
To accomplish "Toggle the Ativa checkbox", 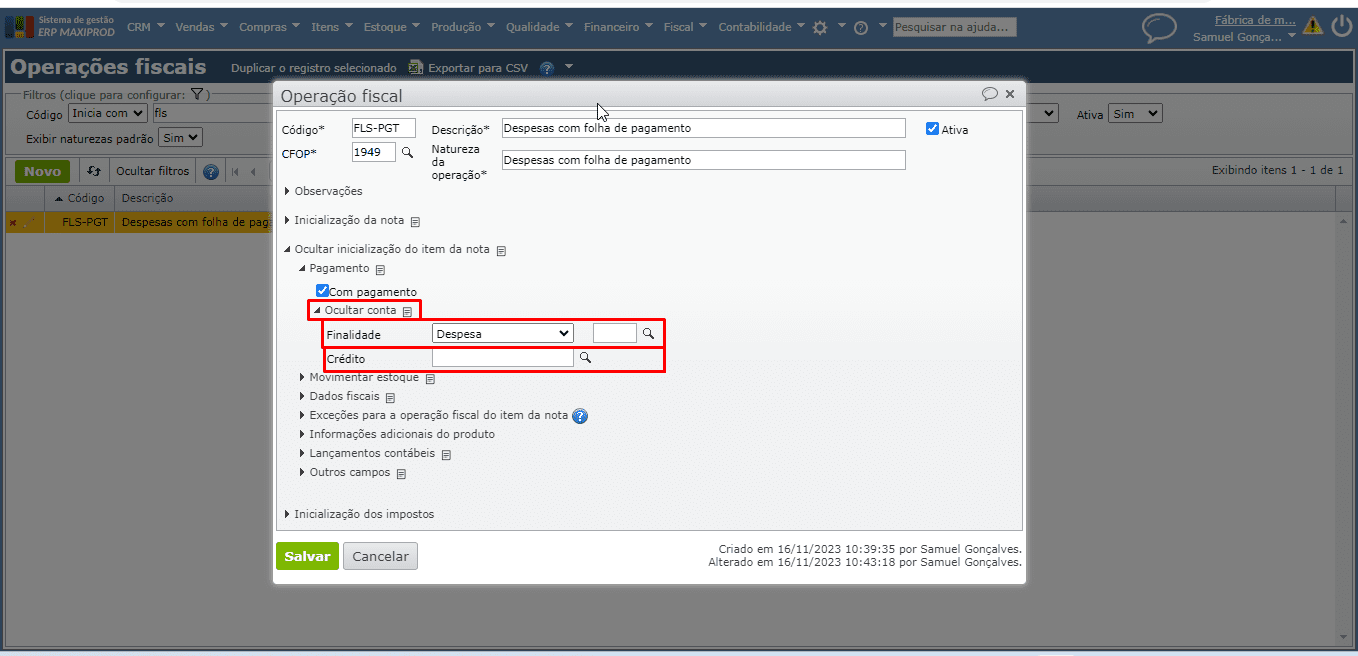I will click(x=932, y=129).
